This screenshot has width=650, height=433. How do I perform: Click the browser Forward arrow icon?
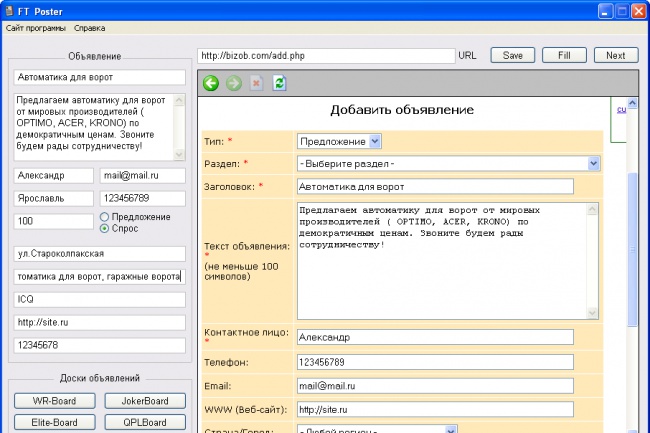[233, 83]
